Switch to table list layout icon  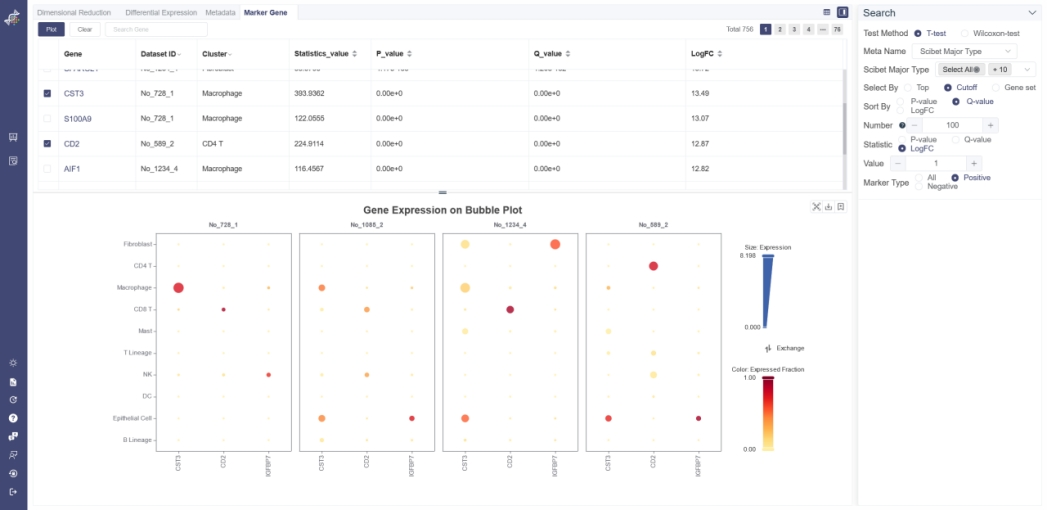click(x=827, y=12)
